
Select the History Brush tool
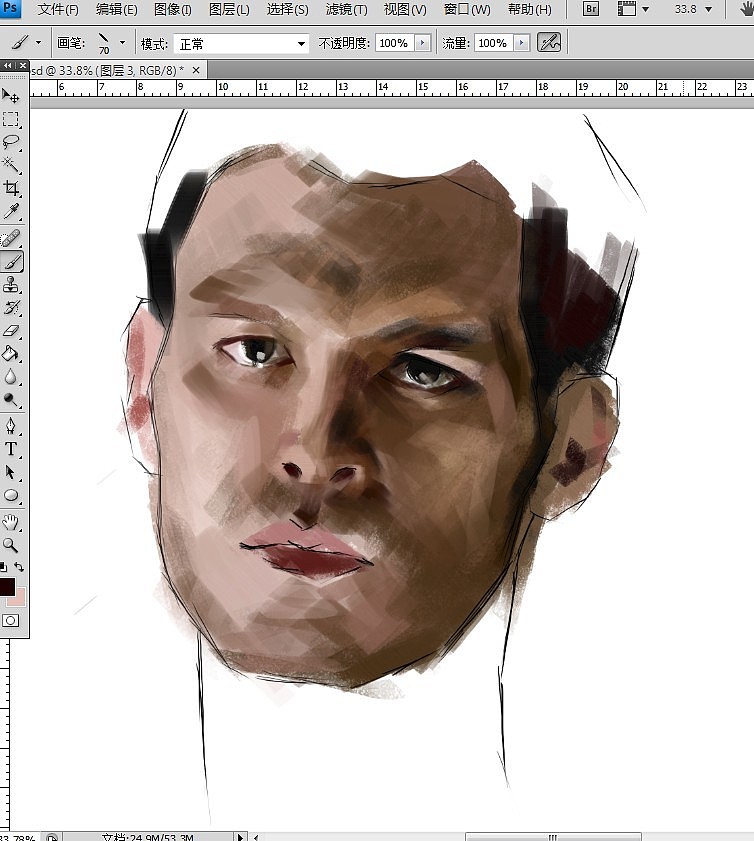pos(11,307)
